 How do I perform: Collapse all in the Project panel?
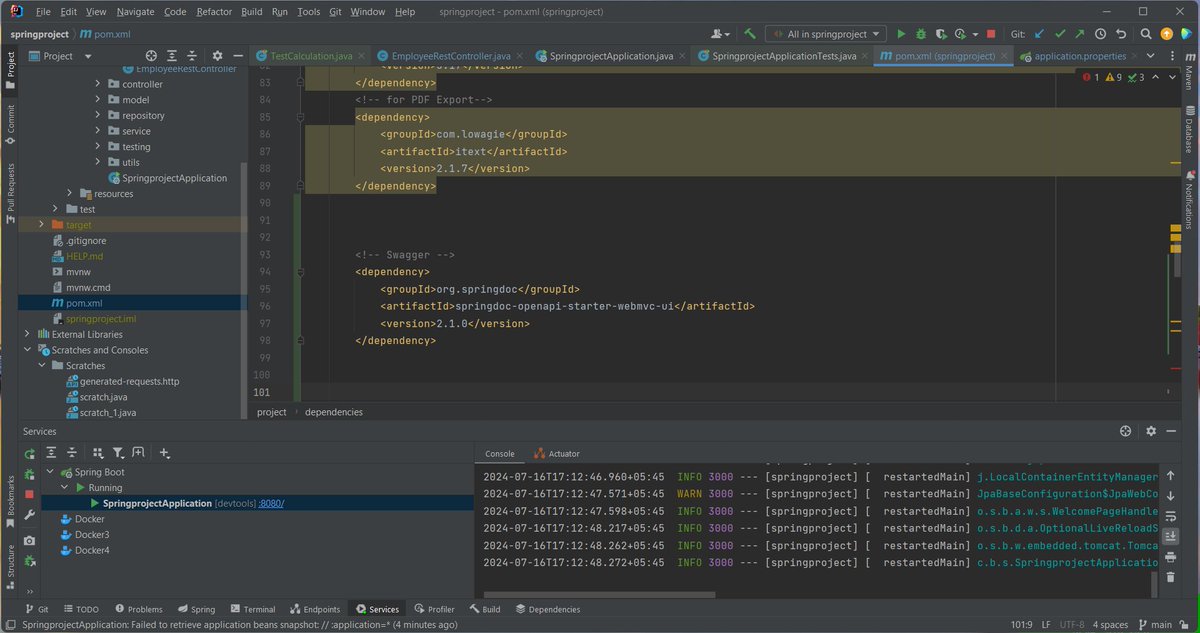190,56
